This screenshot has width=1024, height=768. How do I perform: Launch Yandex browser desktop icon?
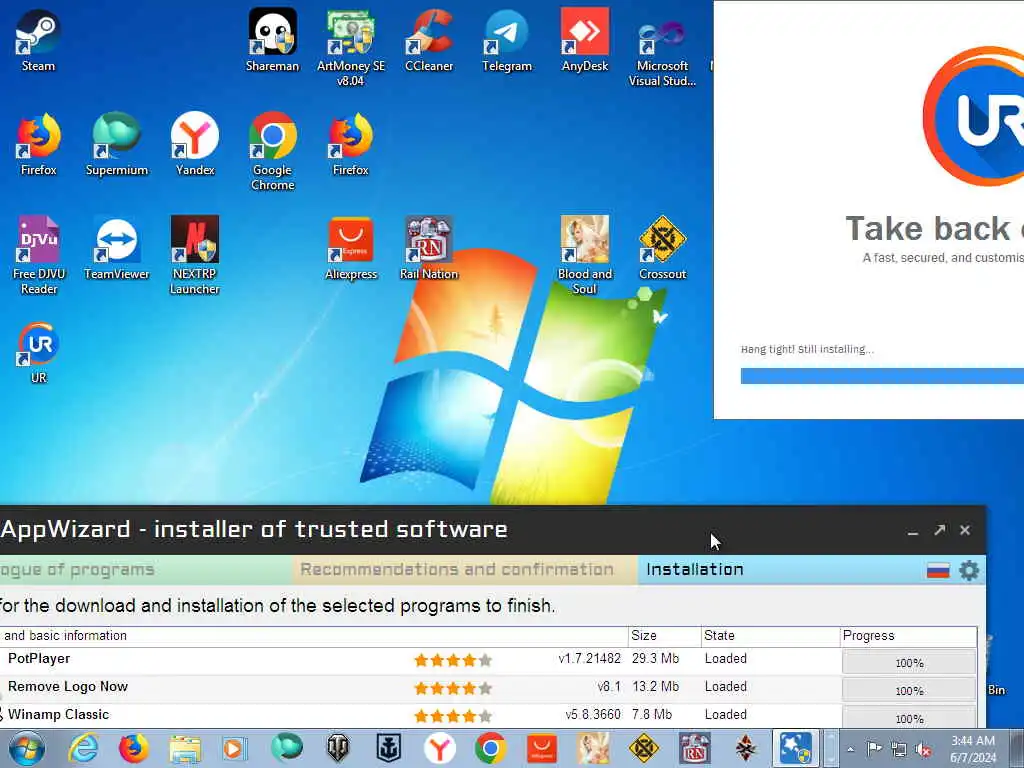point(195,144)
